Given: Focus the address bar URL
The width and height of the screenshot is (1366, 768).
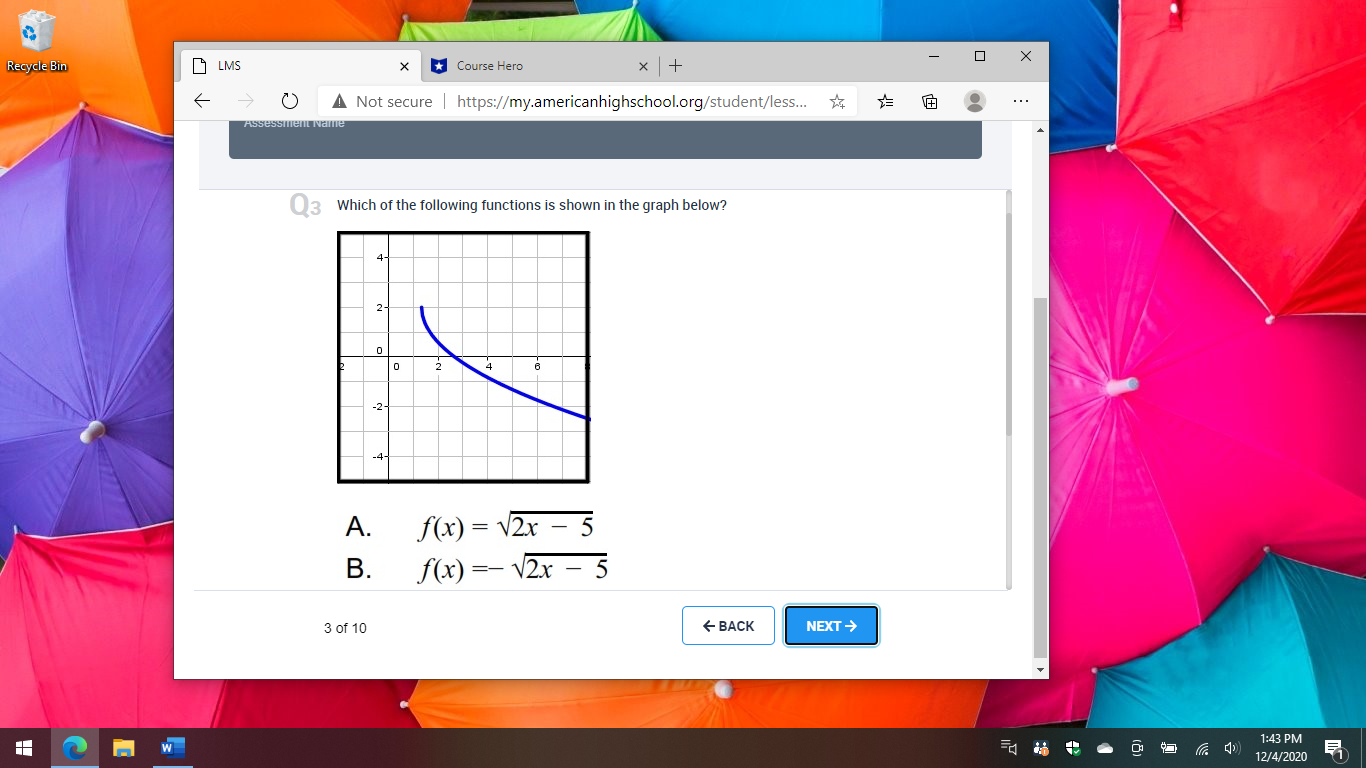Looking at the screenshot, I should pos(632,101).
